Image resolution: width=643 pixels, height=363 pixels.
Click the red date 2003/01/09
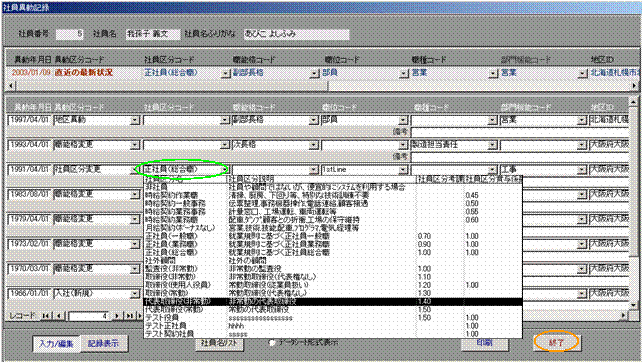(31, 73)
